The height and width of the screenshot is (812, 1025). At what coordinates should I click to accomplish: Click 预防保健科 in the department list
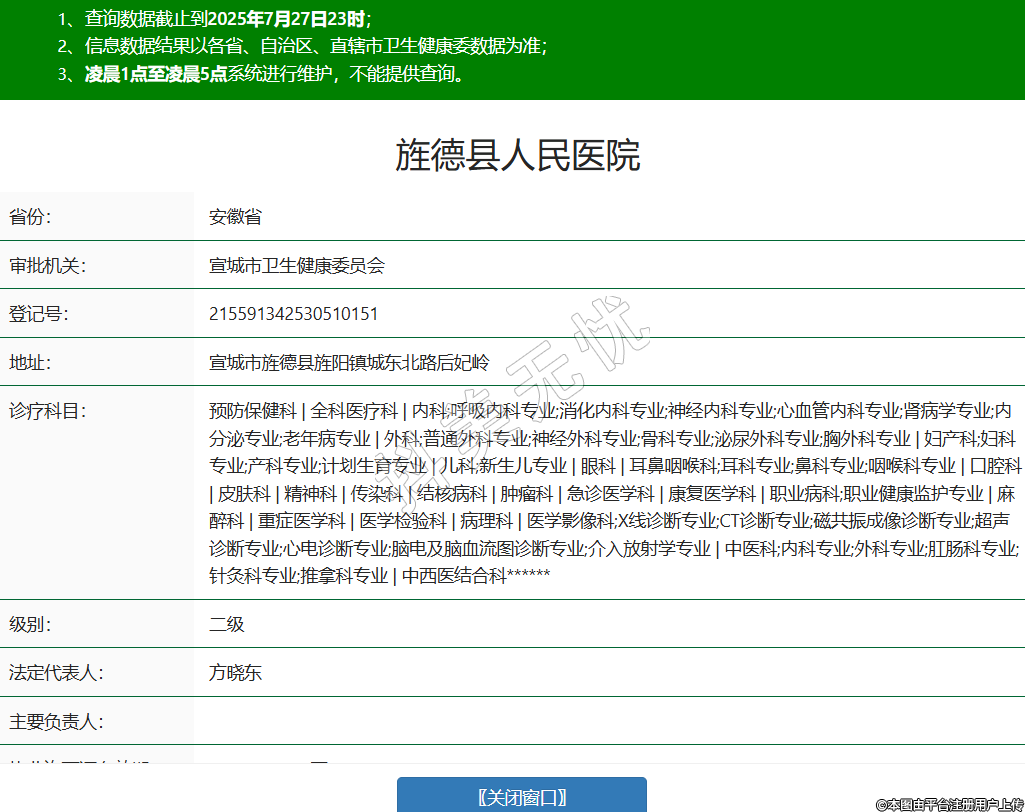(x=252, y=410)
